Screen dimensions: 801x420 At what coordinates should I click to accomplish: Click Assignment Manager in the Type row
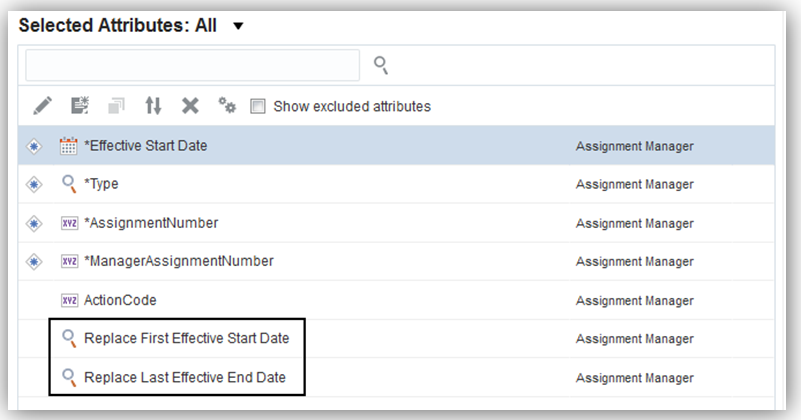pyautogui.click(x=634, y=184)
